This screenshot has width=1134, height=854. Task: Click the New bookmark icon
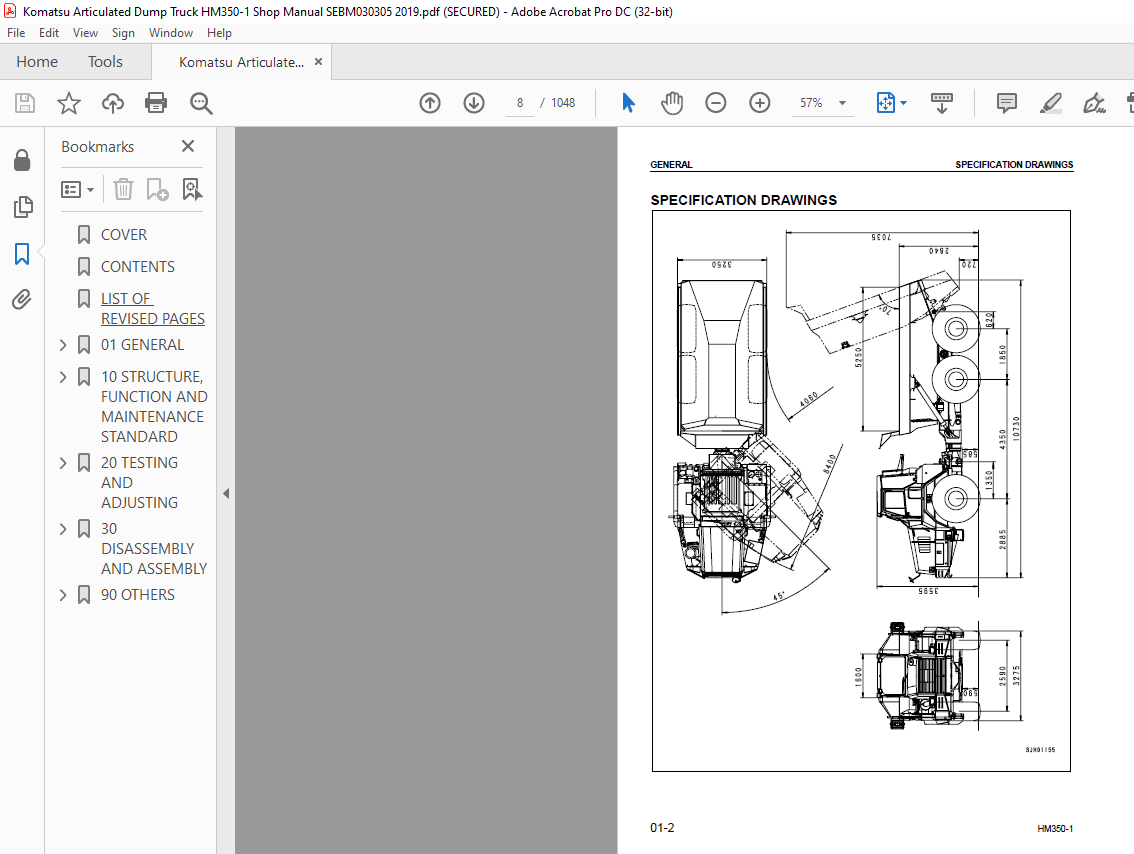(x=157, y=189)
